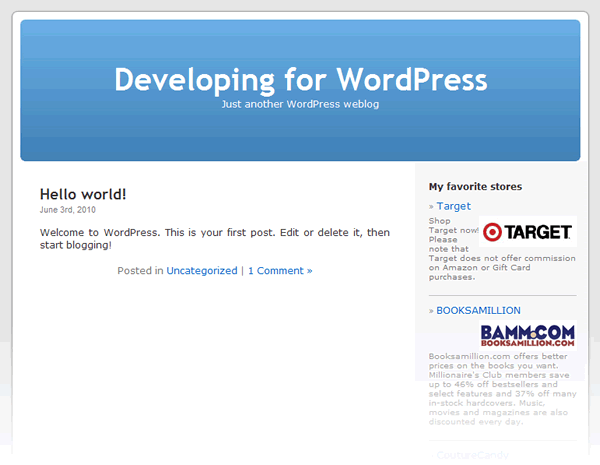Click the BAMM.COM Booksamillion logo image
The height and width of the screenshot is (465, 600).
point(528,335)
